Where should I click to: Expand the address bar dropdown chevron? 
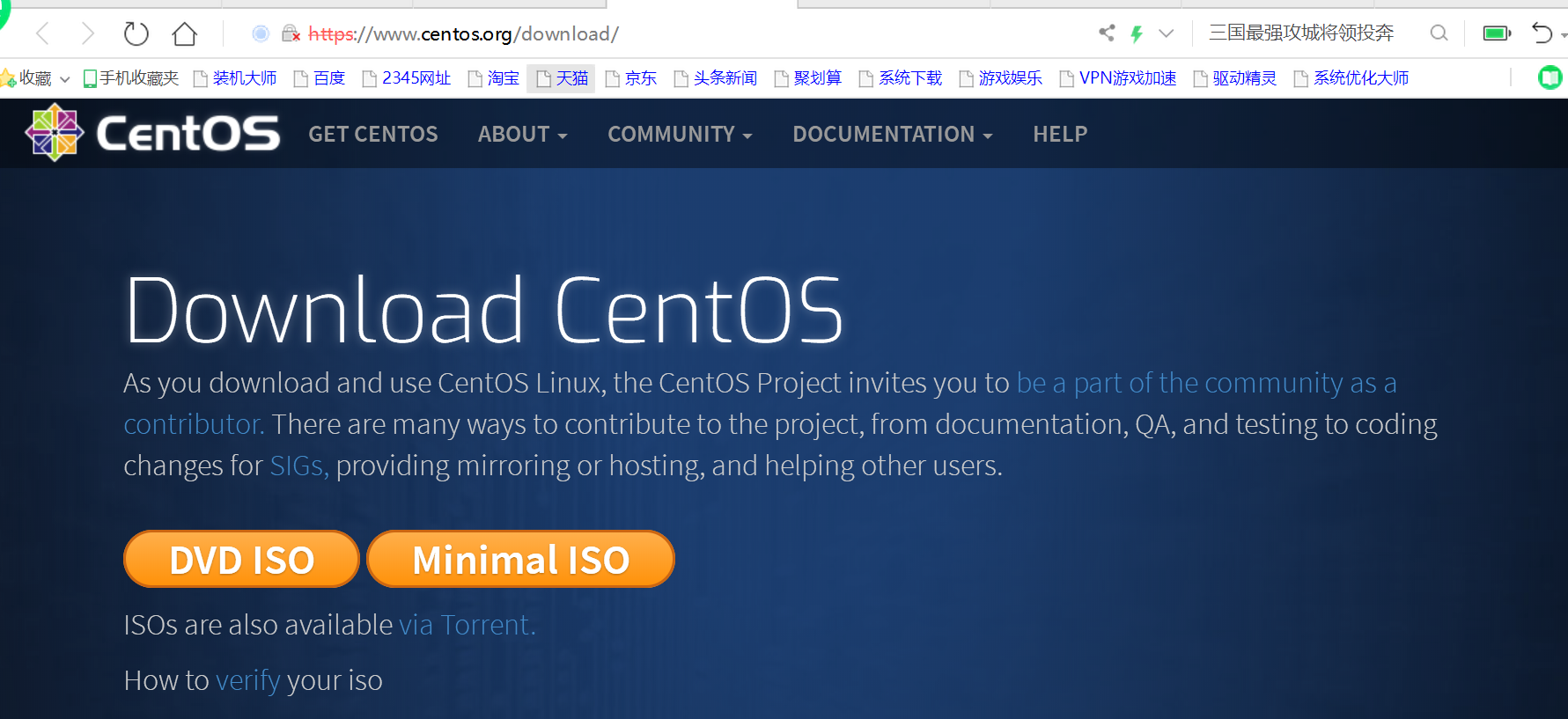click(1166, 34)
